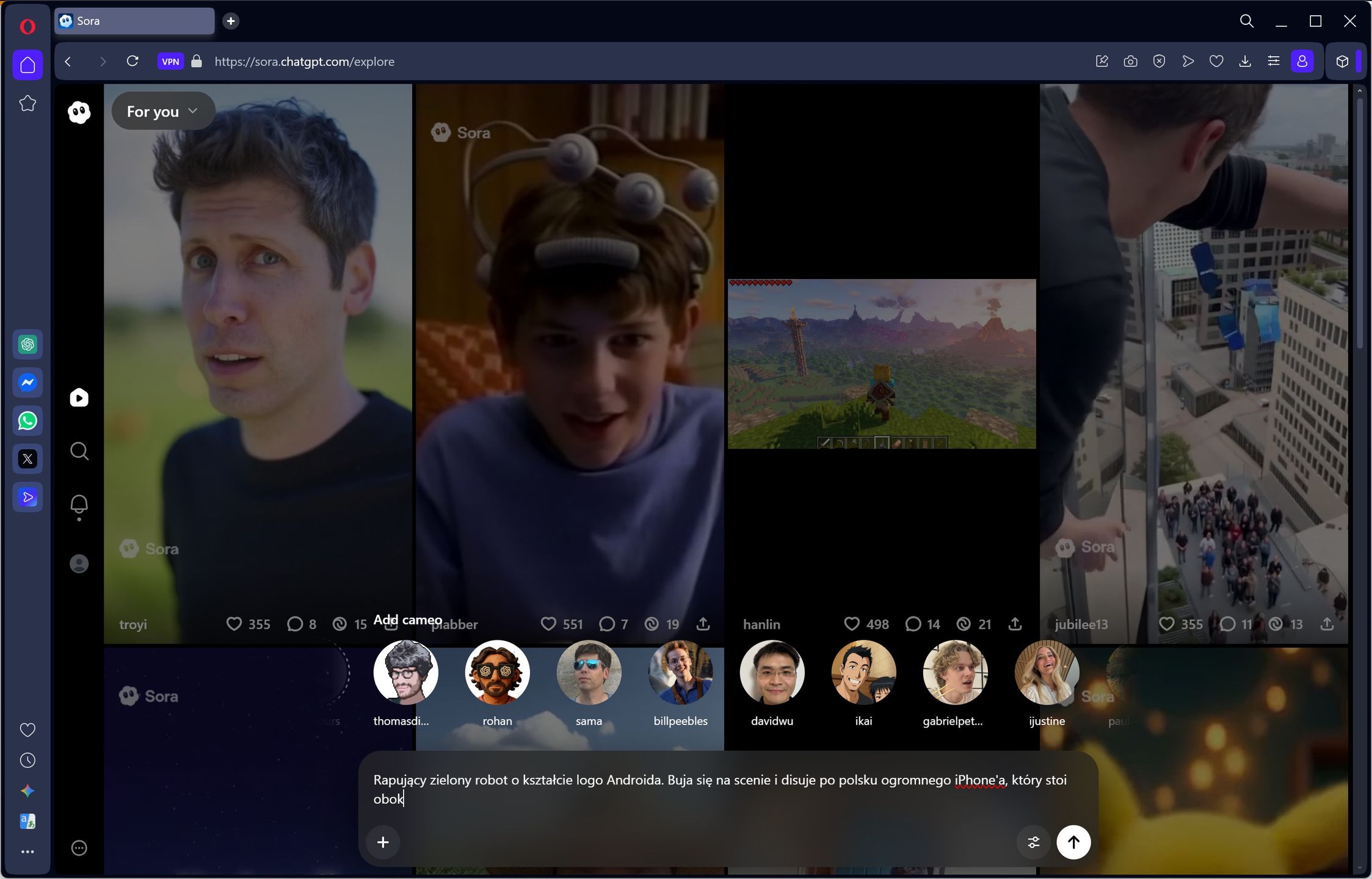
Task: Open sidebar setup three-dots menu
Action: click(27, 852)
